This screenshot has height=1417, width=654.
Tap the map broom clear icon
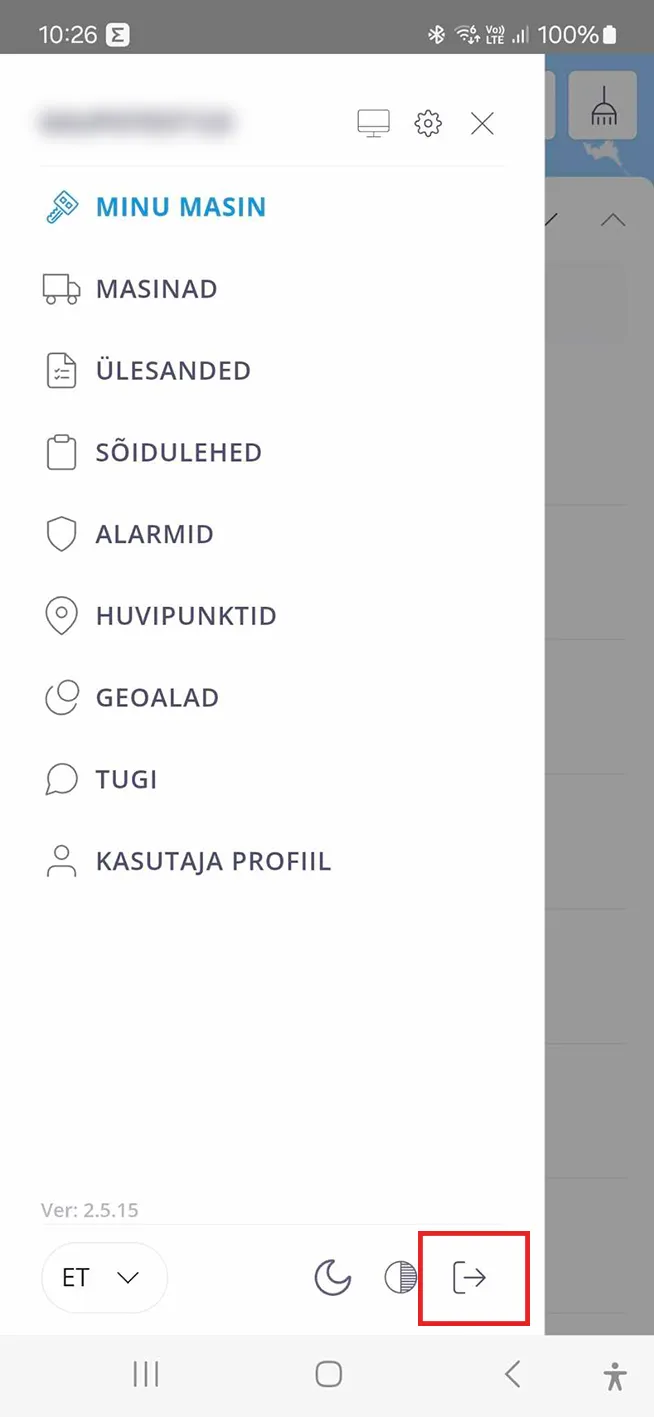point(603,106)
